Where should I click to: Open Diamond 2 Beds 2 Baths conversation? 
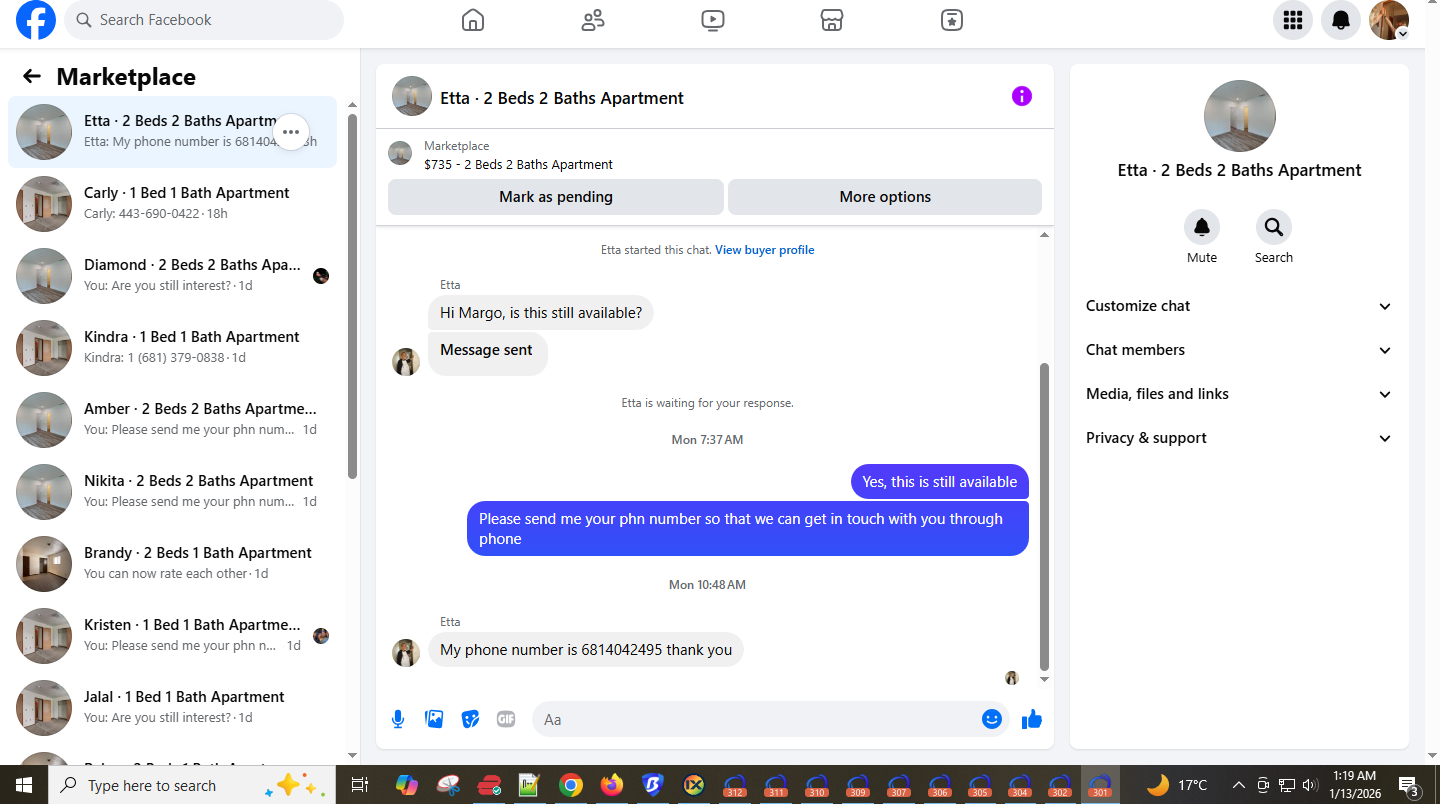(x=172, y=276)
